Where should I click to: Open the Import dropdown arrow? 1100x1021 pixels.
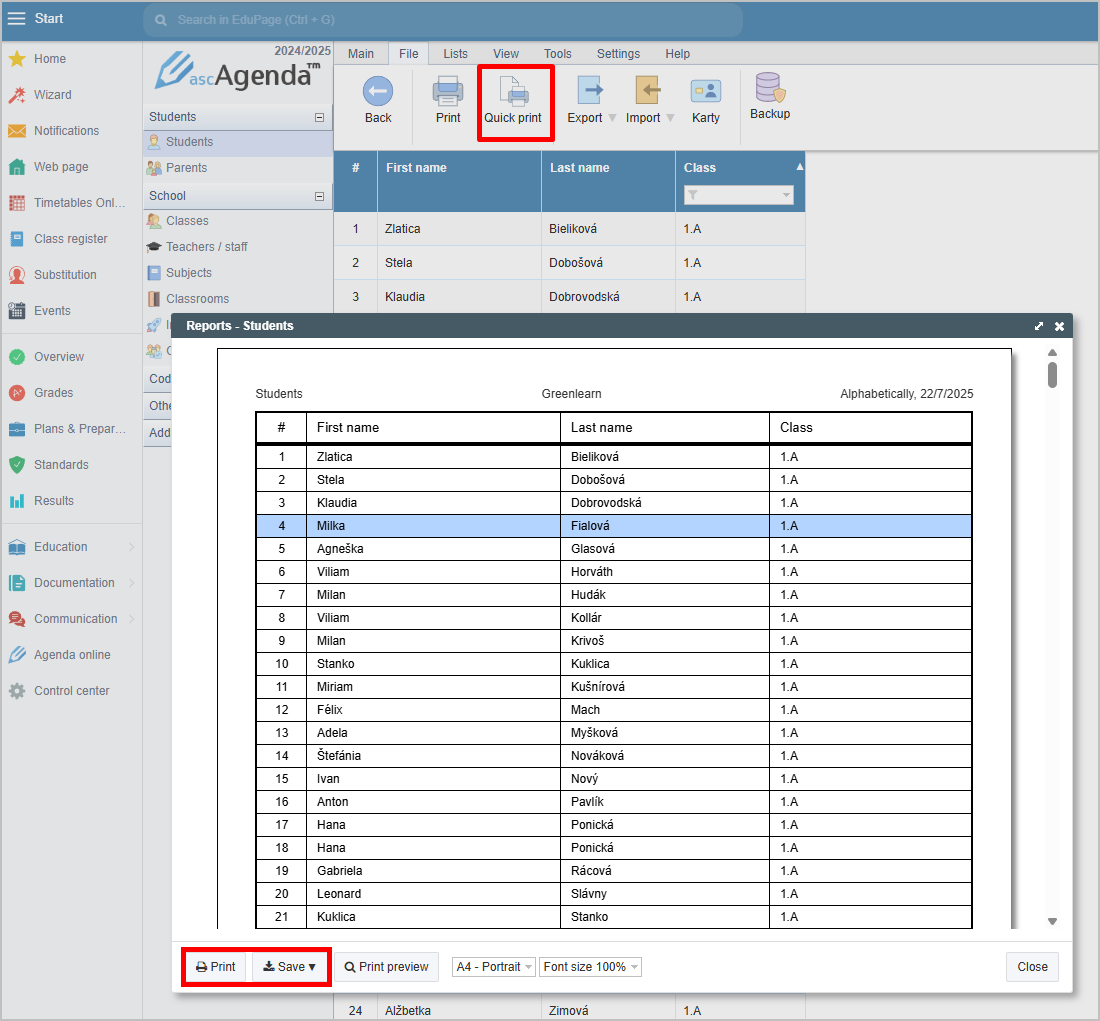pyautogui.click(x=671, y=118)
